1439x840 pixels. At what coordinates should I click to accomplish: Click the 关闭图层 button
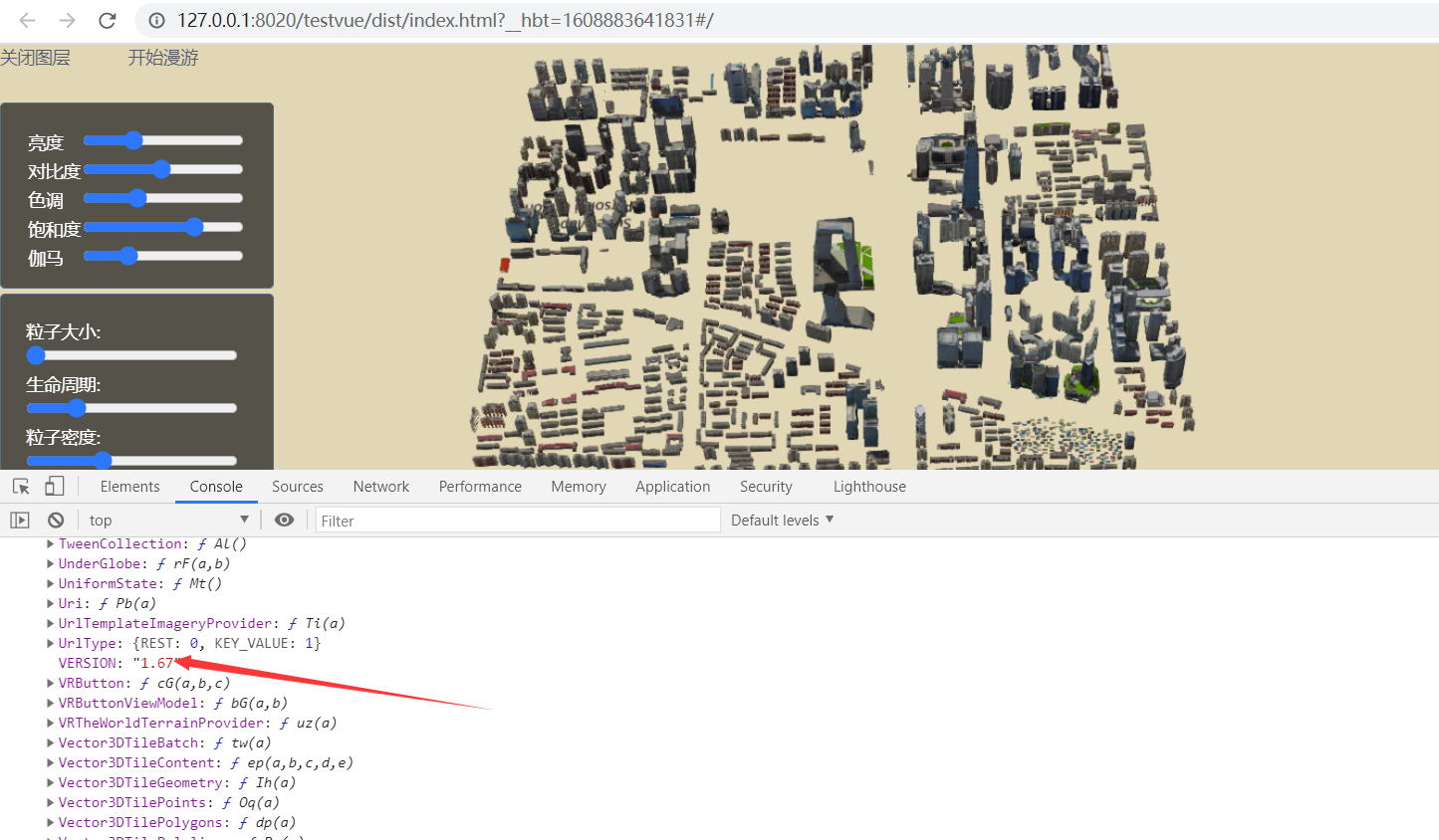pyautogui.click(x=36, y=58)
